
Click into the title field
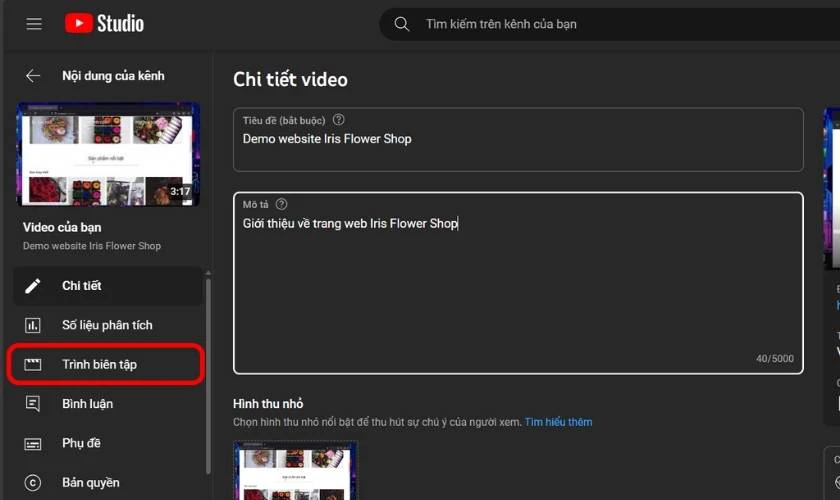[518, 140]
